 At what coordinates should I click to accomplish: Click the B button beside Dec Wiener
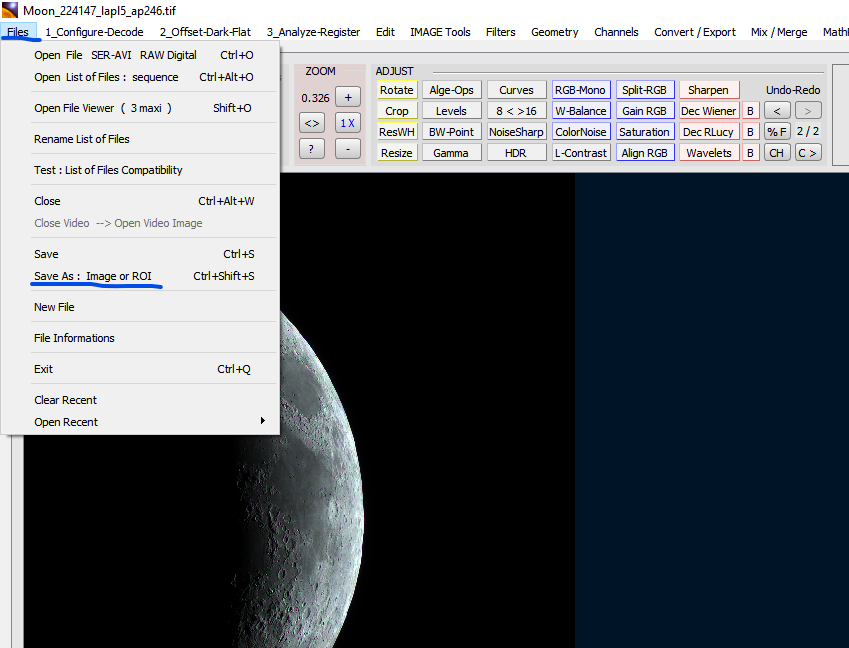(x=750, y=111)
